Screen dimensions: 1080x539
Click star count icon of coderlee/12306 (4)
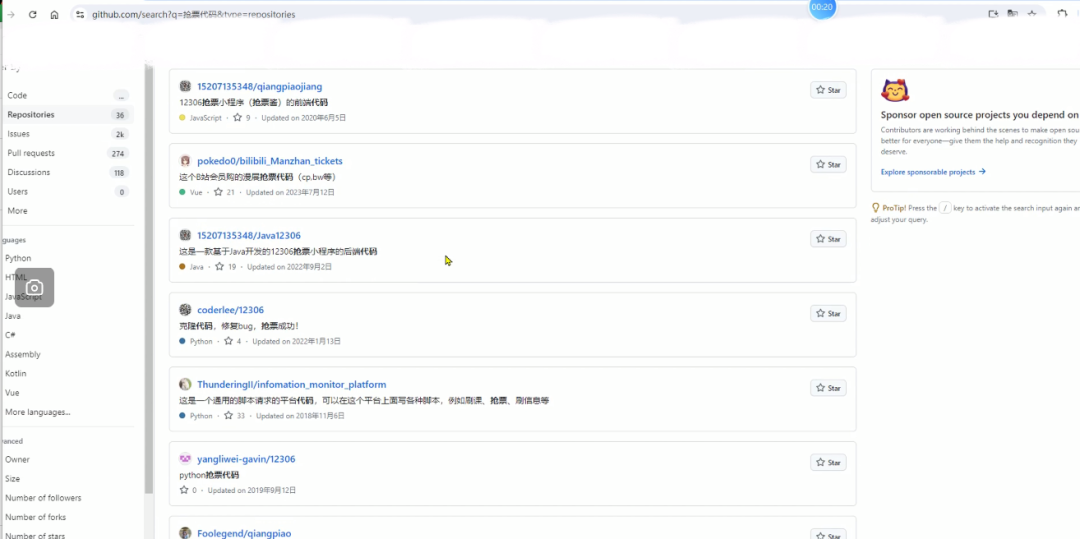(229, 341)
